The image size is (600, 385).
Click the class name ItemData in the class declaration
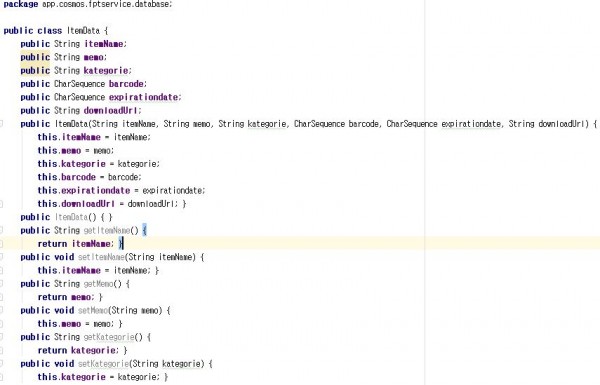tap(83, 31)
